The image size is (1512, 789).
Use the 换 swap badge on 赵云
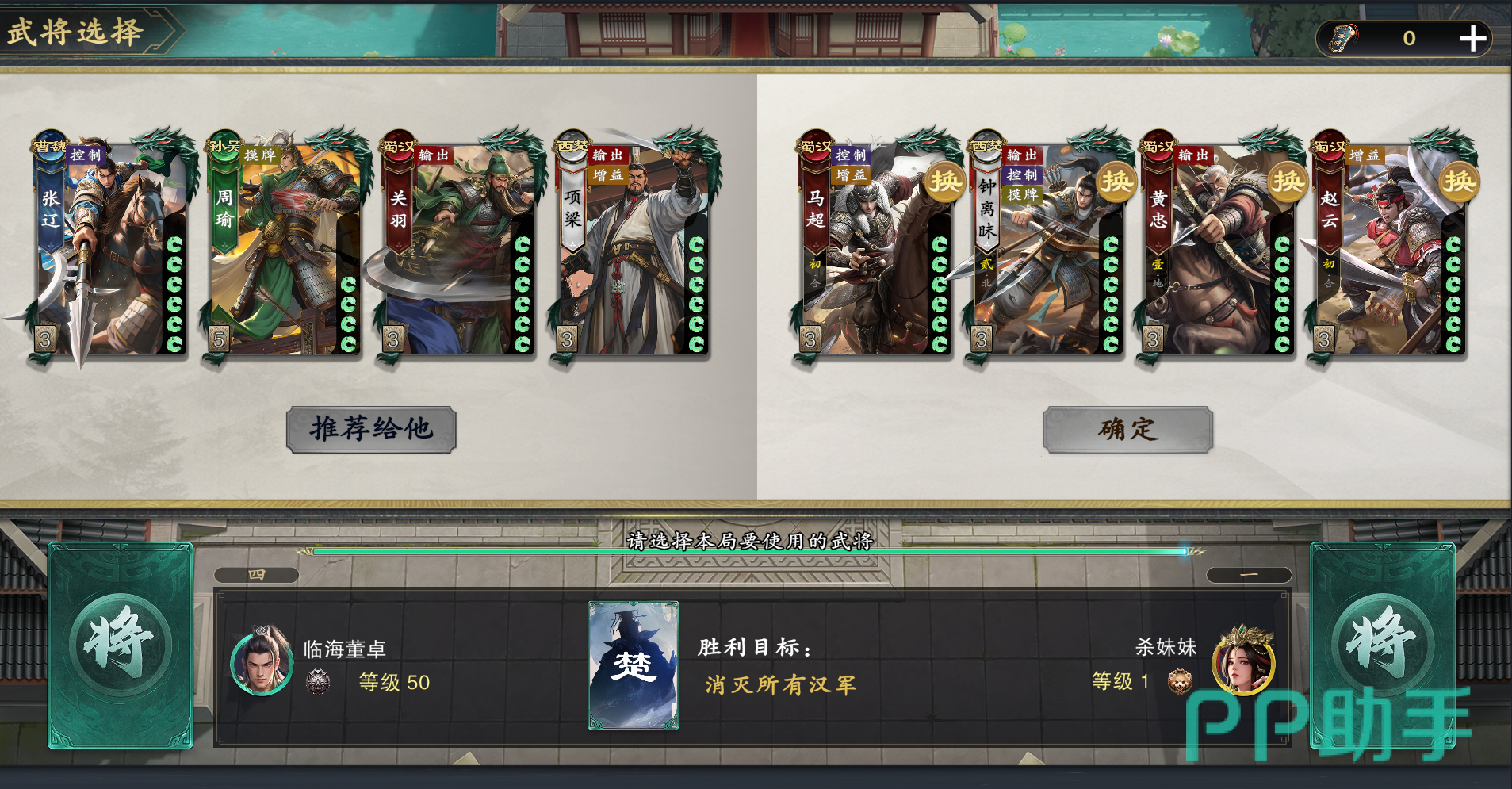1458,182
